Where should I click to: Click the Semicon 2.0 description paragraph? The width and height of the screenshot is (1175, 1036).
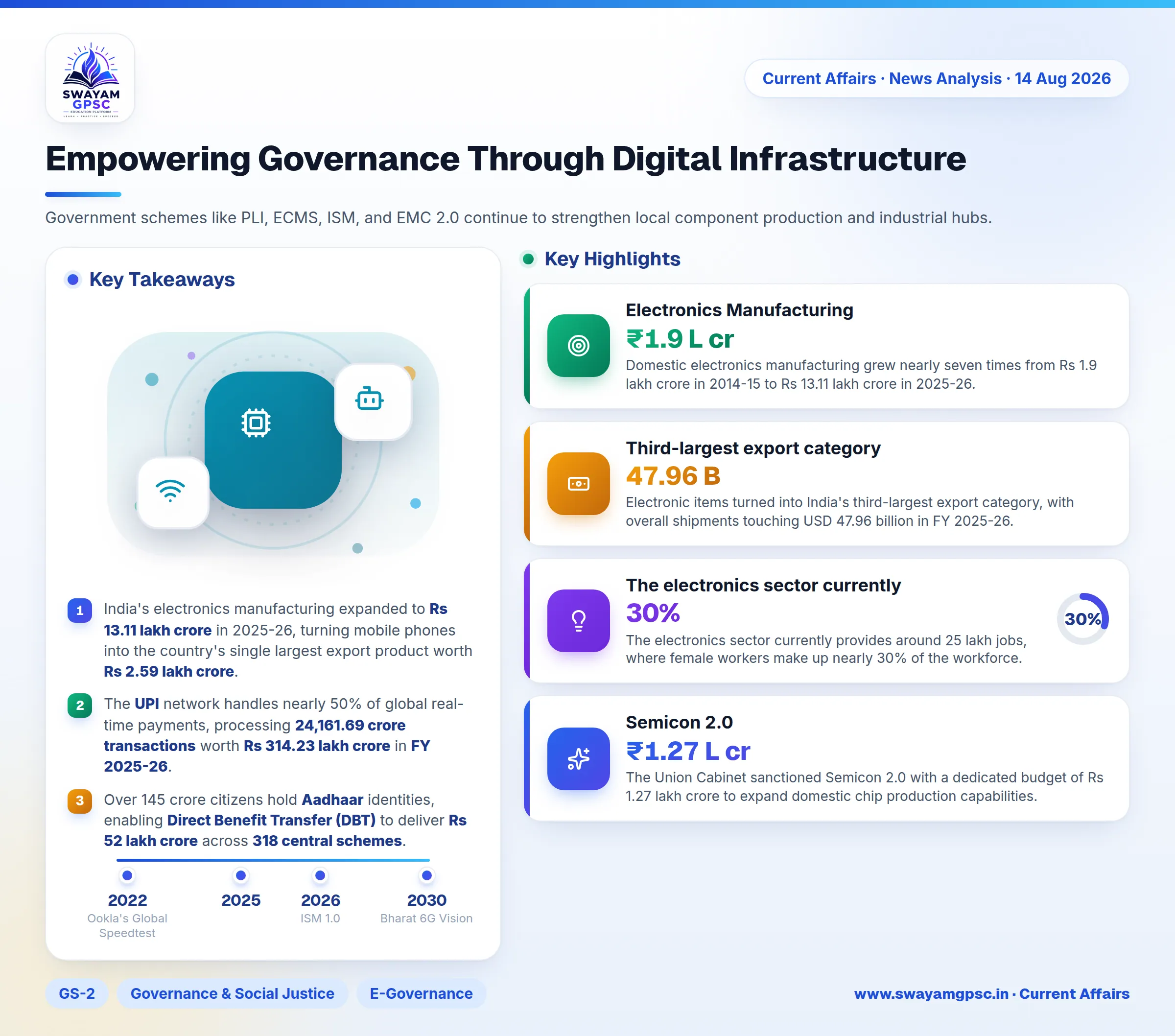[865, 787]
